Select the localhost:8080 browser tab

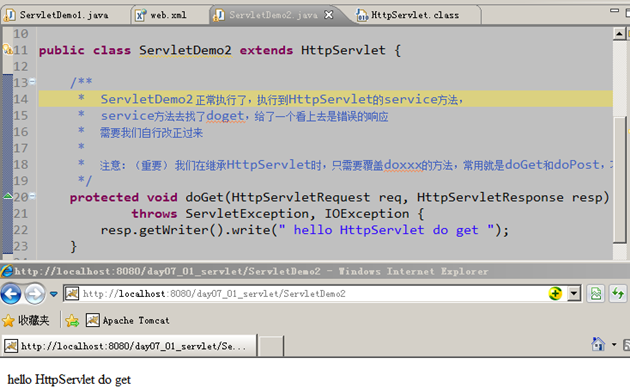pos(129,346)
